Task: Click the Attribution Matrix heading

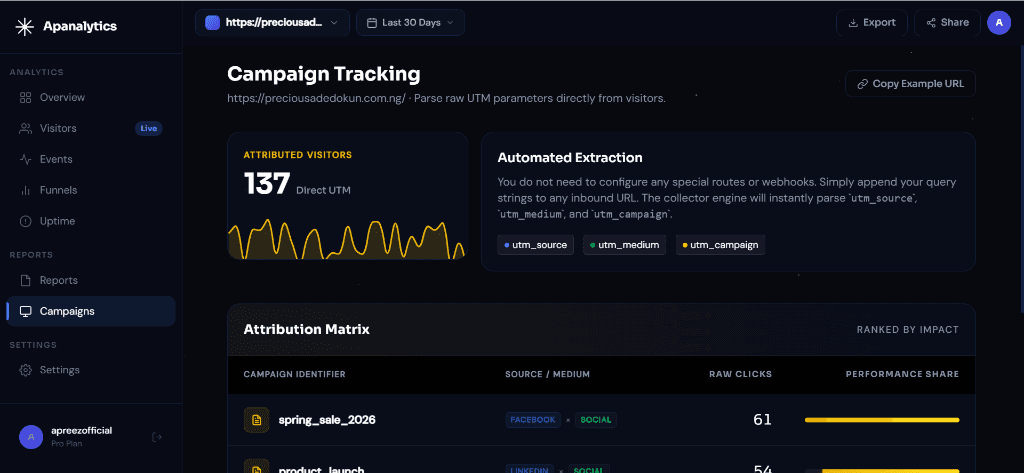Action: (x=306, y=329)
